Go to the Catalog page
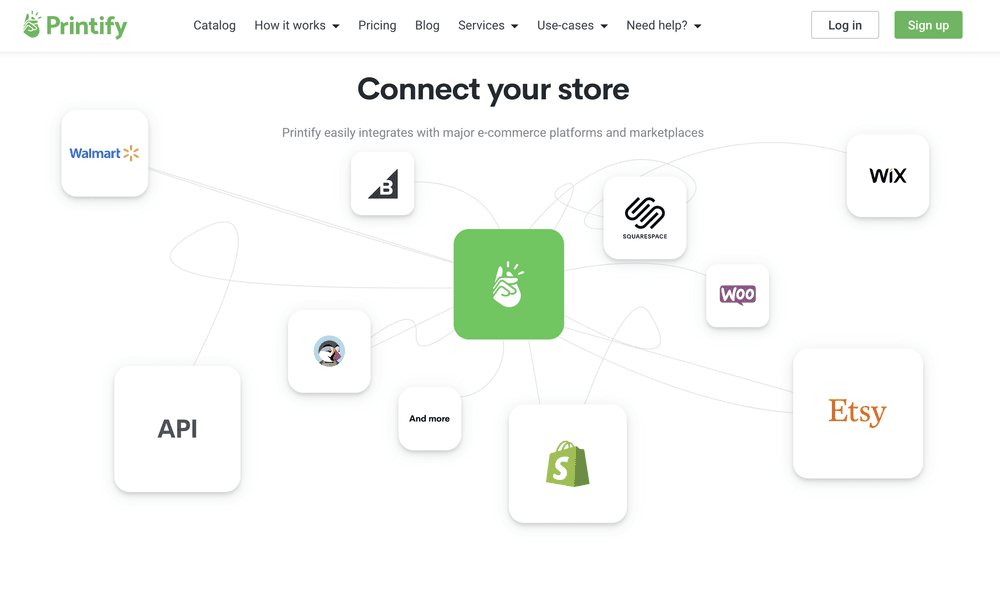The image size is (1000, 601). [214, 26]
